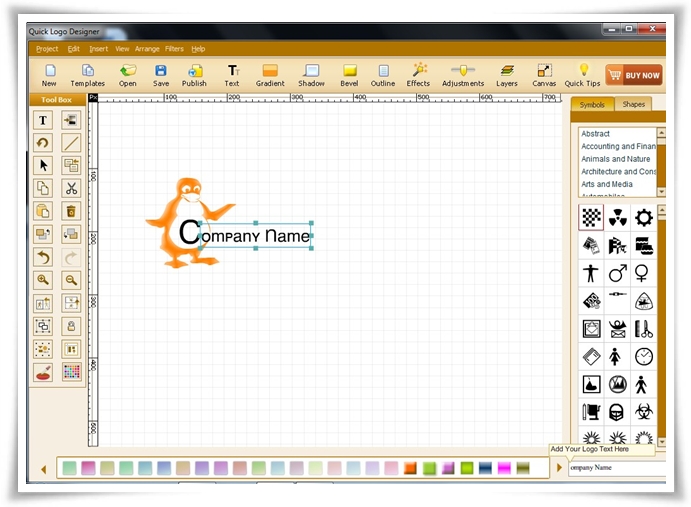The width and height of the screenshot is (691, 507).
Task: Pick the radiation trefoil symbol
Action: click(617, 217)
